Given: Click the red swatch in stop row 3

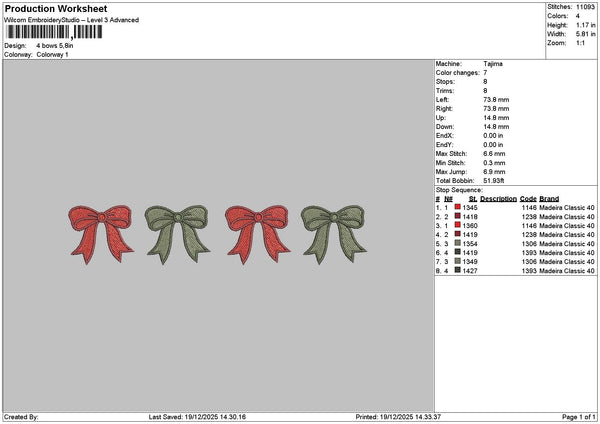Looking at the screenshot, I should [457, 225].
